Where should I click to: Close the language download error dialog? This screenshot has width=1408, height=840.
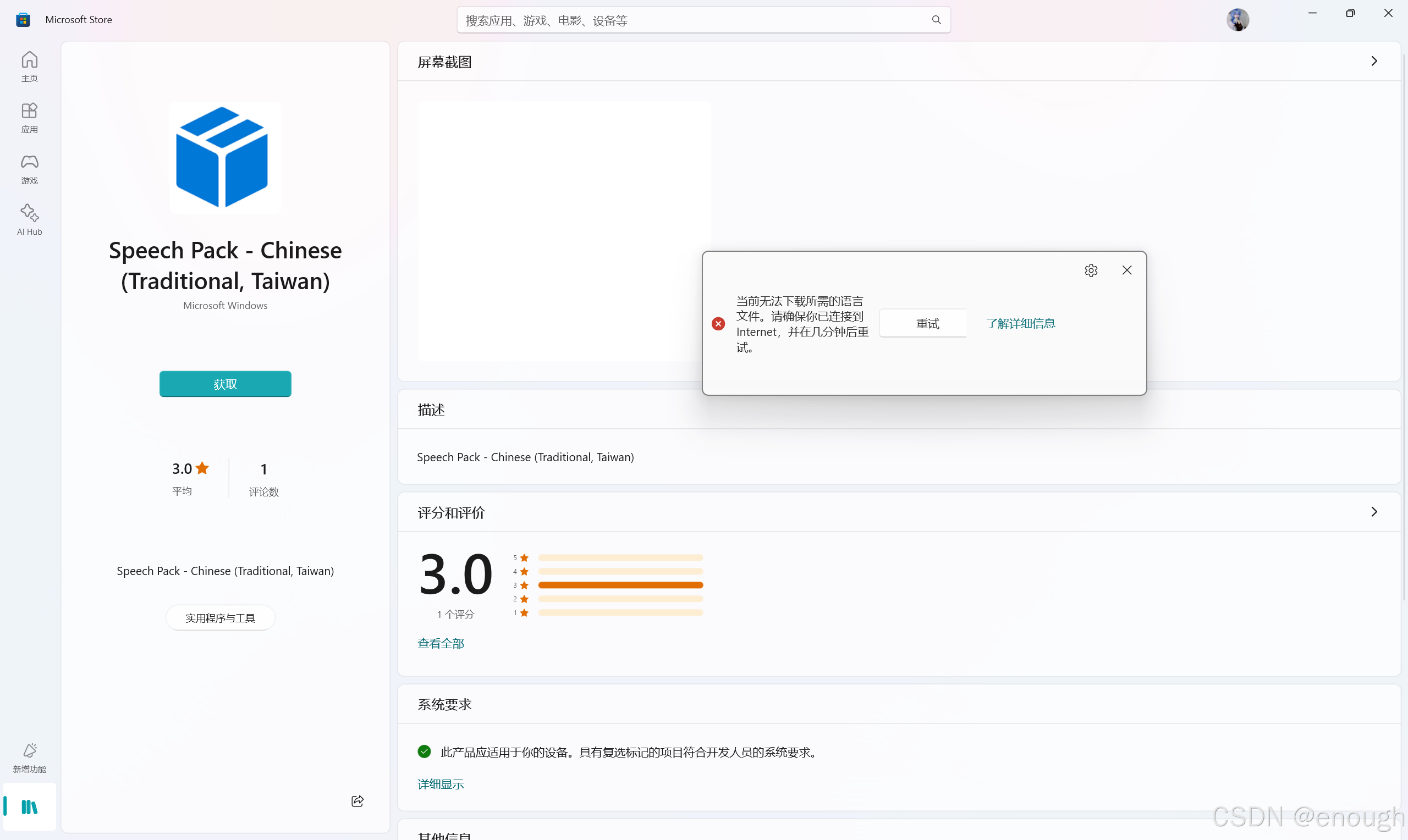click(1126, 270)
